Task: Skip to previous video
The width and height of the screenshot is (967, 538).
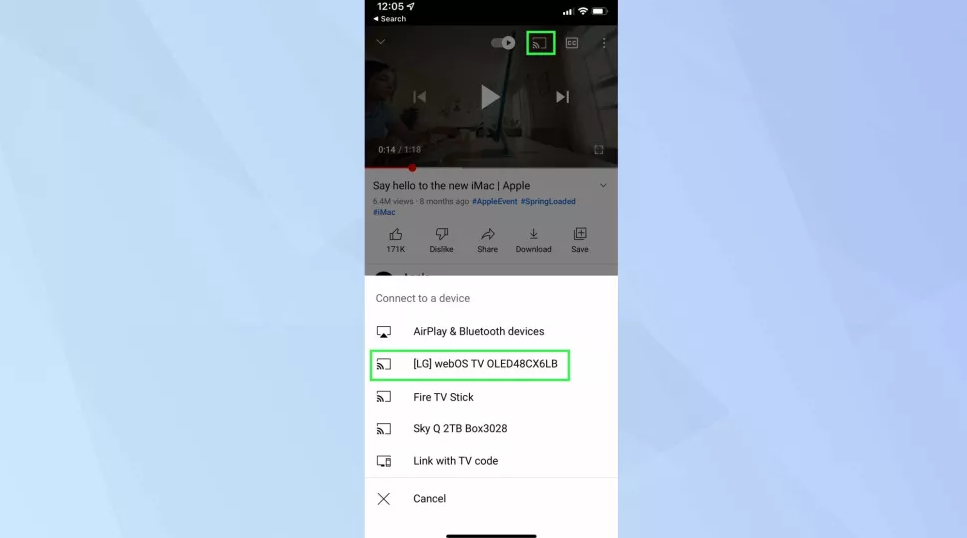Action: [419, 97]
